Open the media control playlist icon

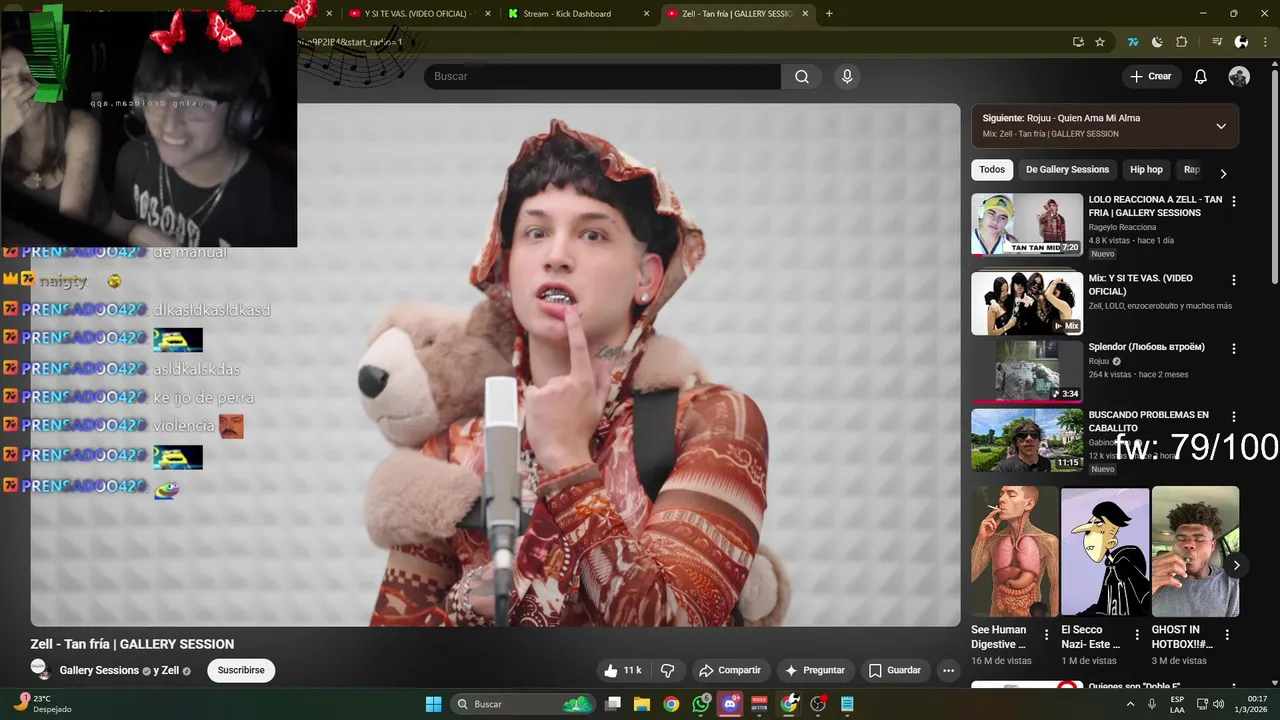tap(1217, 42)
